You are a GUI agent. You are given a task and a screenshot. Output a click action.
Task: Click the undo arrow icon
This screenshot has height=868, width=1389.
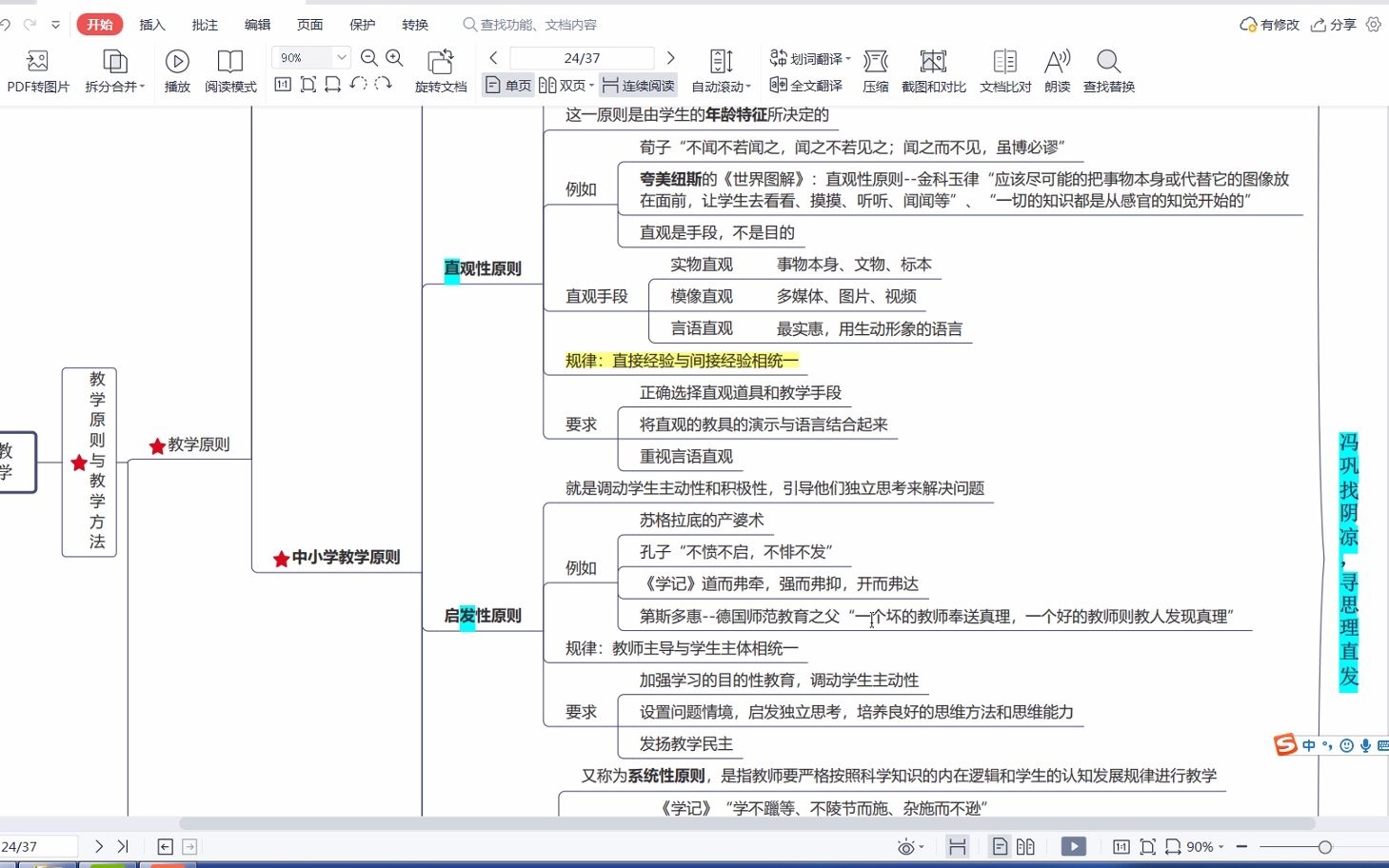coord(5,25)
